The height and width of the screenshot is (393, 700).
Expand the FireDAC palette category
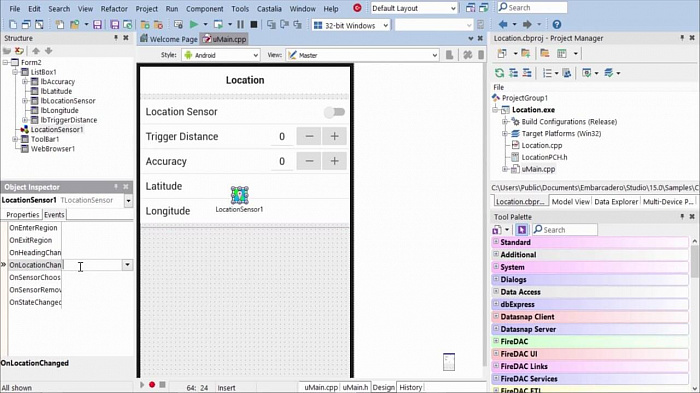coord(496,341)
